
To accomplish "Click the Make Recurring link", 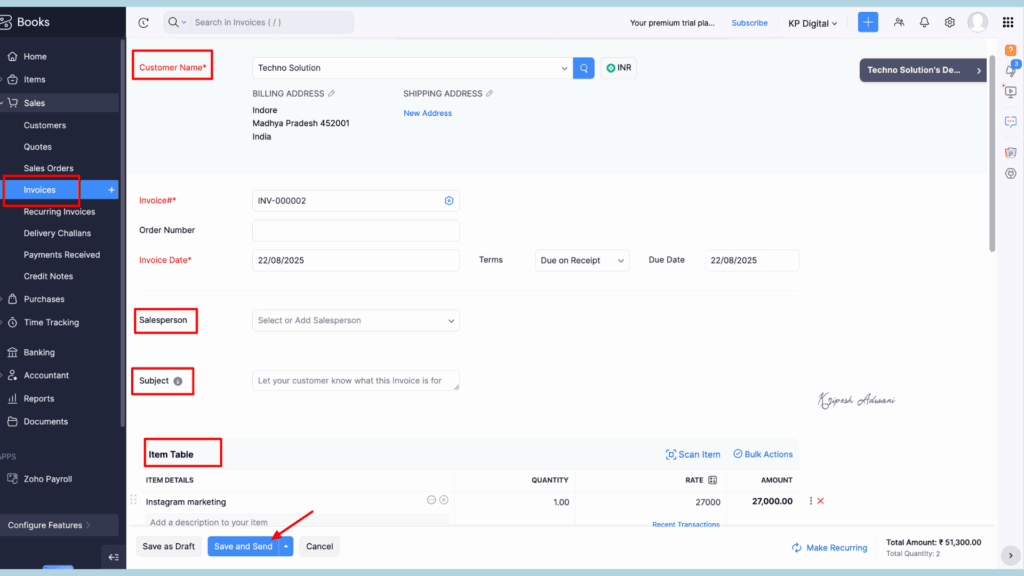I will (828, 548).
